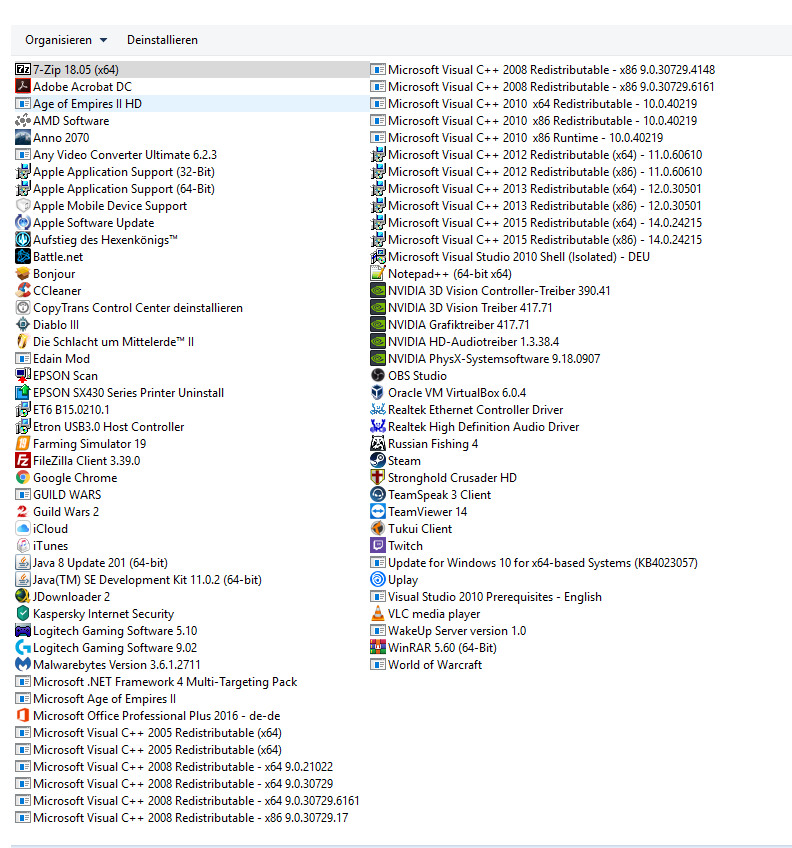The width and height of the screenshot is (792, 848).
Task: Click 'Realtek High Definition Audio Driver'
Action: [x=475, y=427]
